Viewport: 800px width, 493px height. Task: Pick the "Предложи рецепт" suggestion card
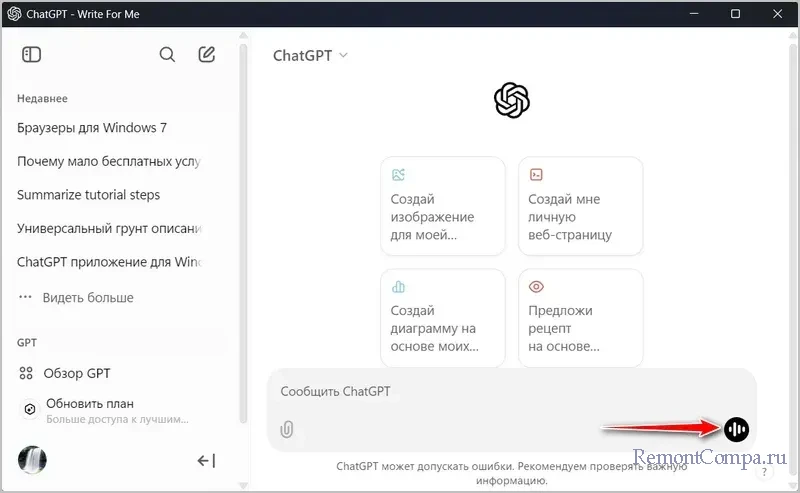[x=580, y=318]
